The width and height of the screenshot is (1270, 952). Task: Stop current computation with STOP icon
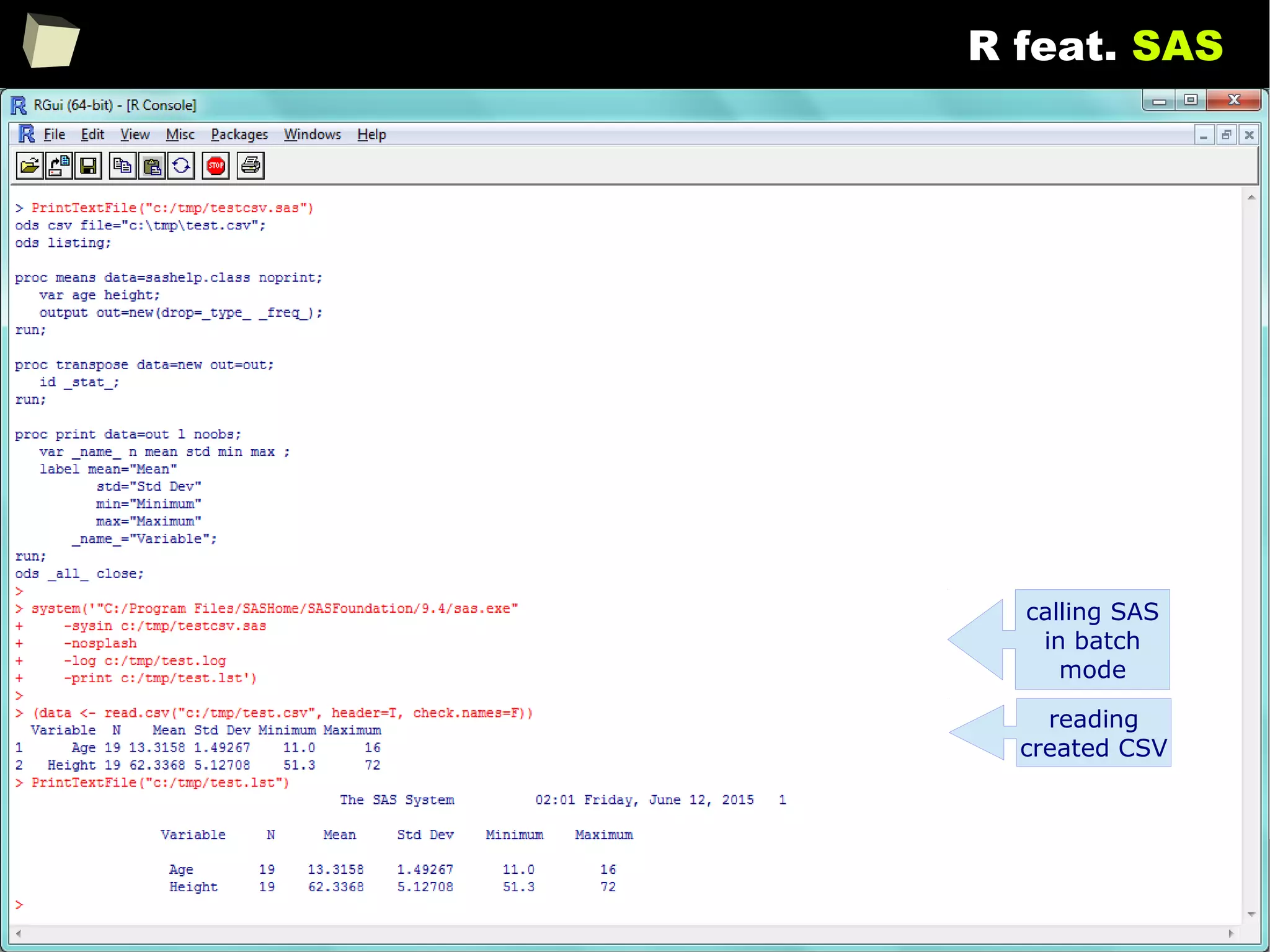(216, 166)
